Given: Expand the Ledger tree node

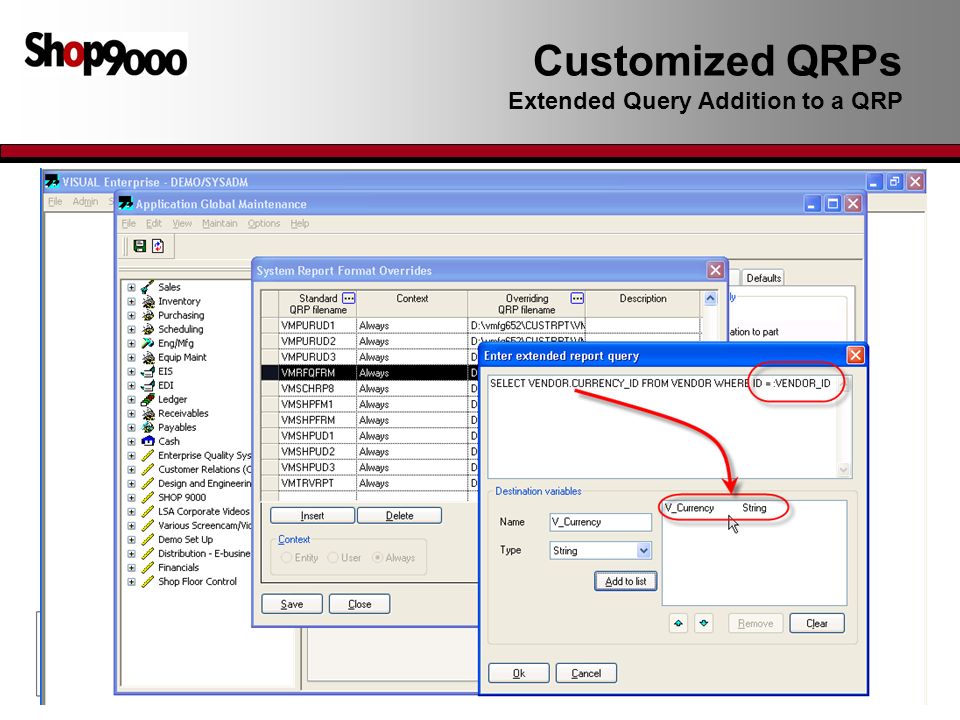Looking at the screenshot, I should coord(131,400).
